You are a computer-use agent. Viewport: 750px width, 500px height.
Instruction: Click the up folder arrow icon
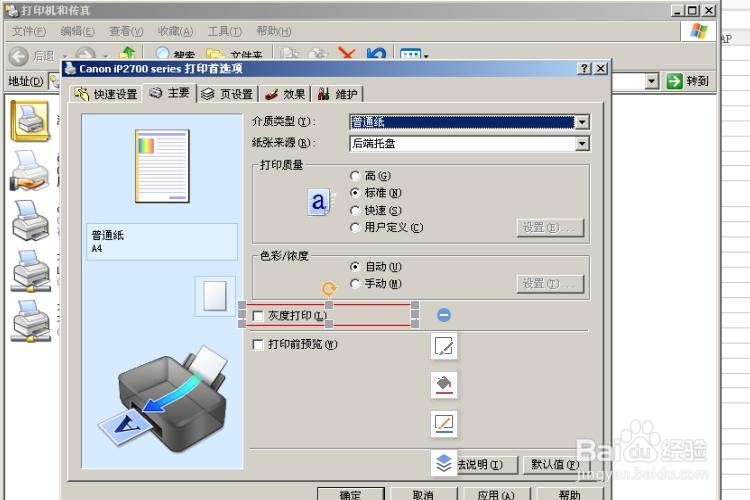(x=127, y=54)
